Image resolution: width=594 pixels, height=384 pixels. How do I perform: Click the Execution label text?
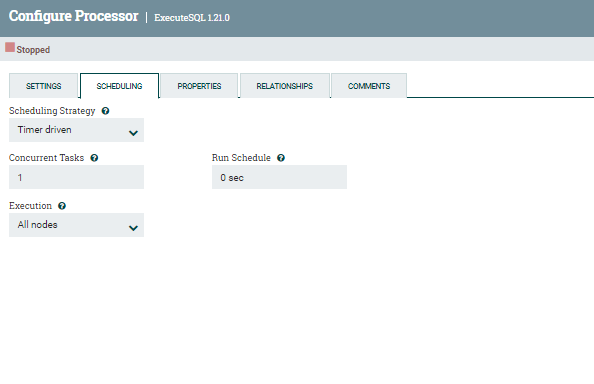(x=30, y=206)
